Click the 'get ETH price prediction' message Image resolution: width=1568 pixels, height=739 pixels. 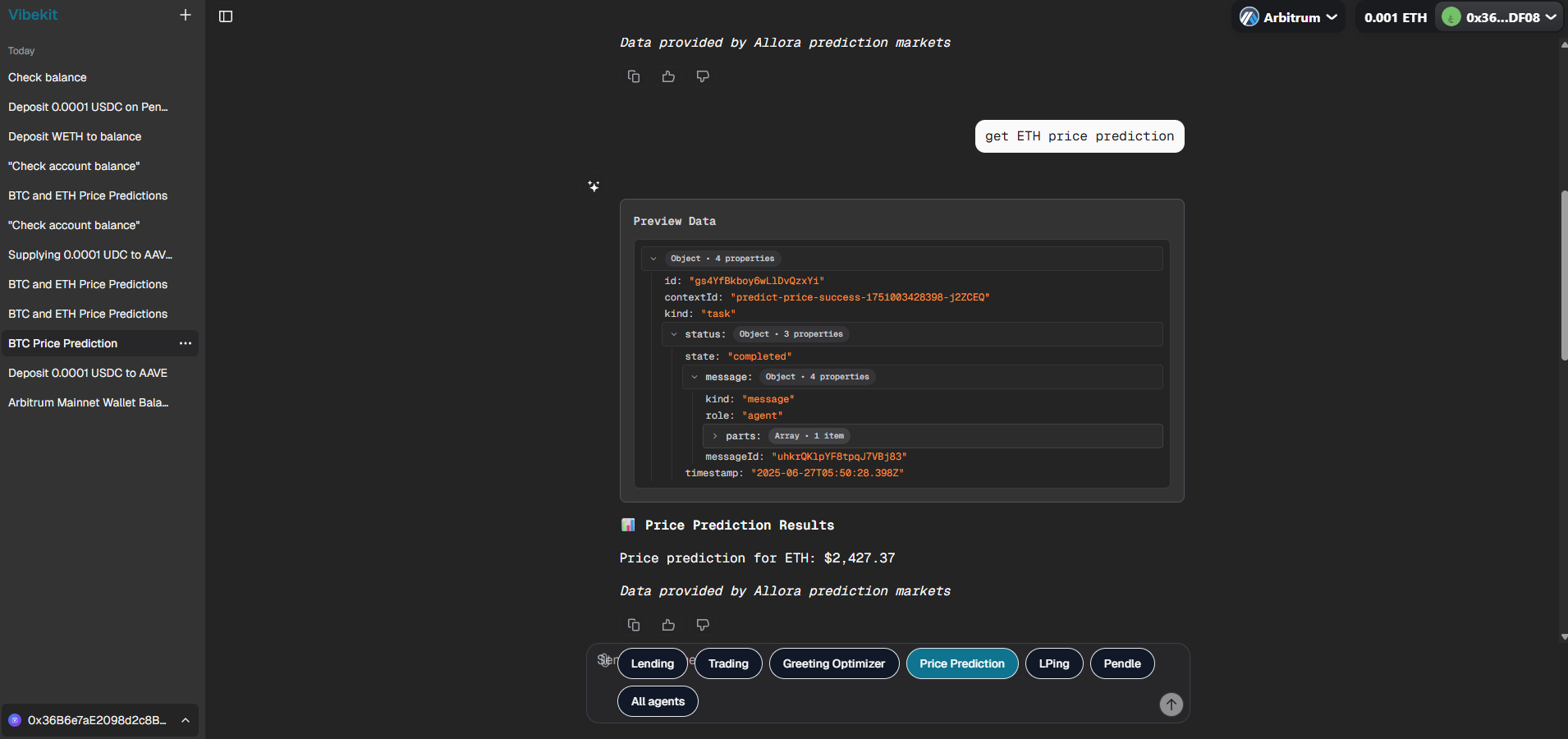click(x=1080, y=136)
